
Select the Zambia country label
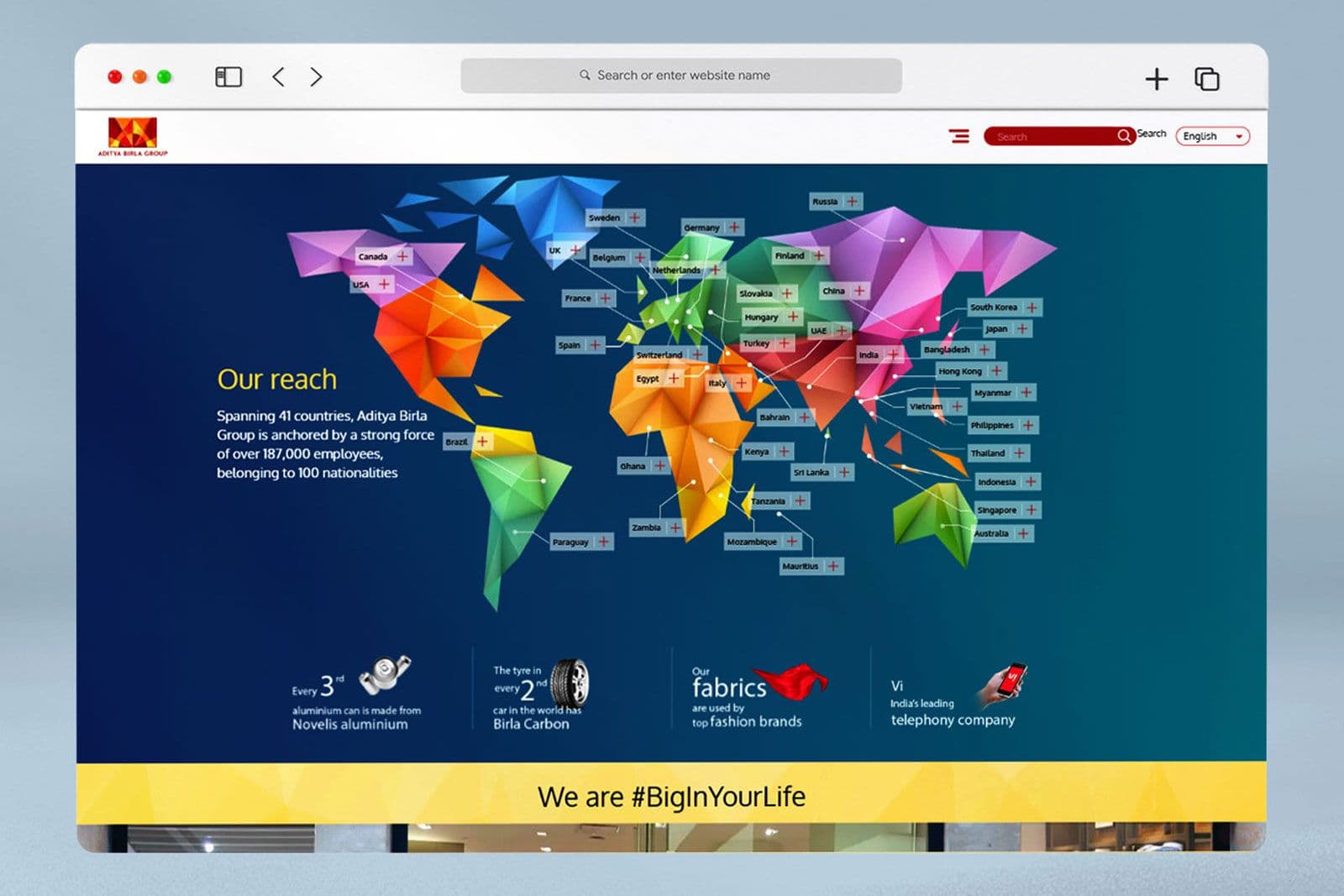tap(647, 527)
